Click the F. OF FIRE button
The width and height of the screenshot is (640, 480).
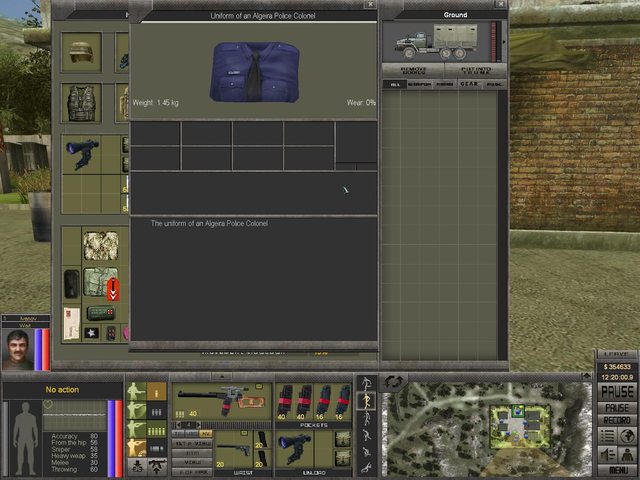192,472
